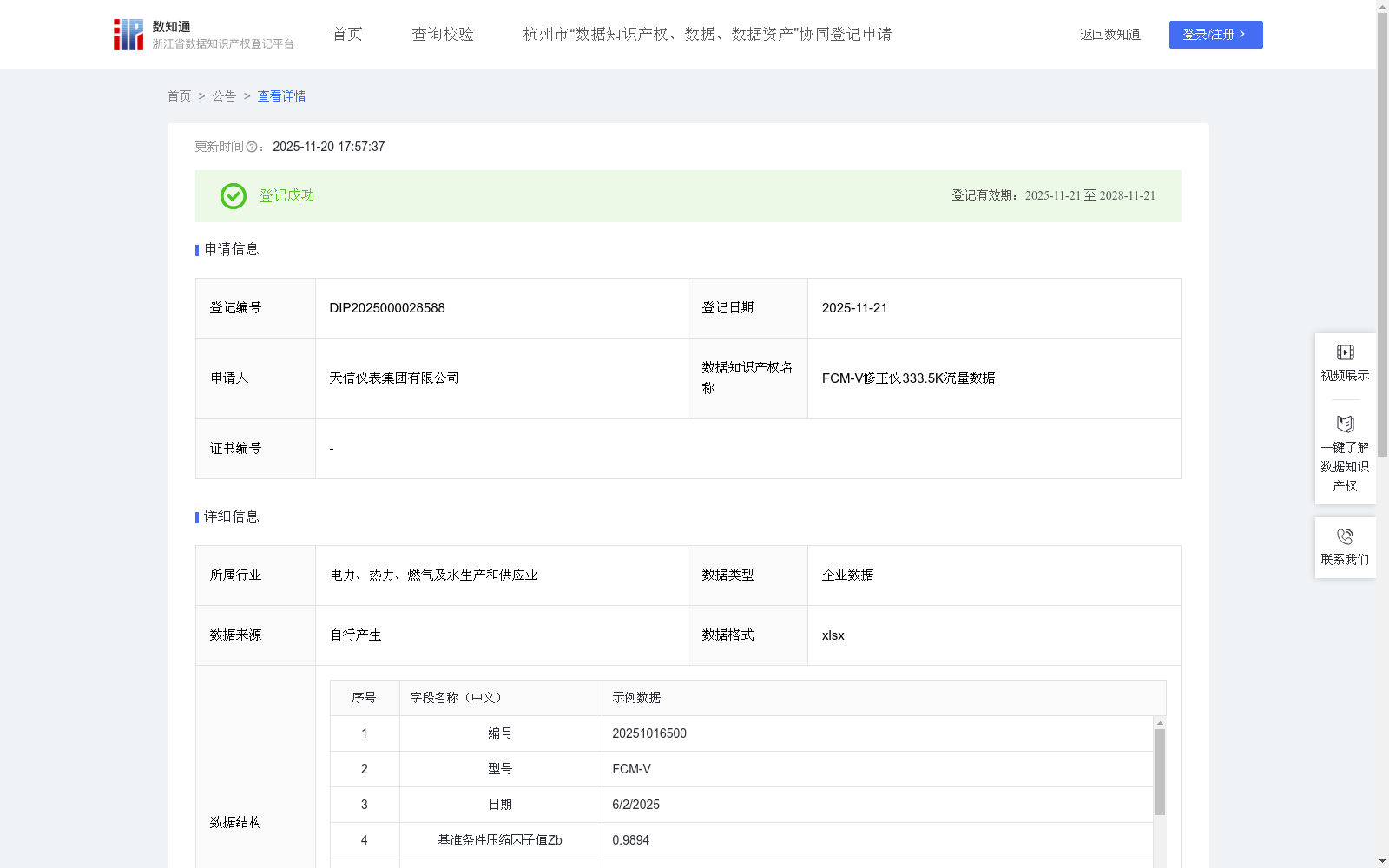Open 杭州市协同登记申请 menu item
This screenshot has height=868, width=1389.
tap(708, 35)
